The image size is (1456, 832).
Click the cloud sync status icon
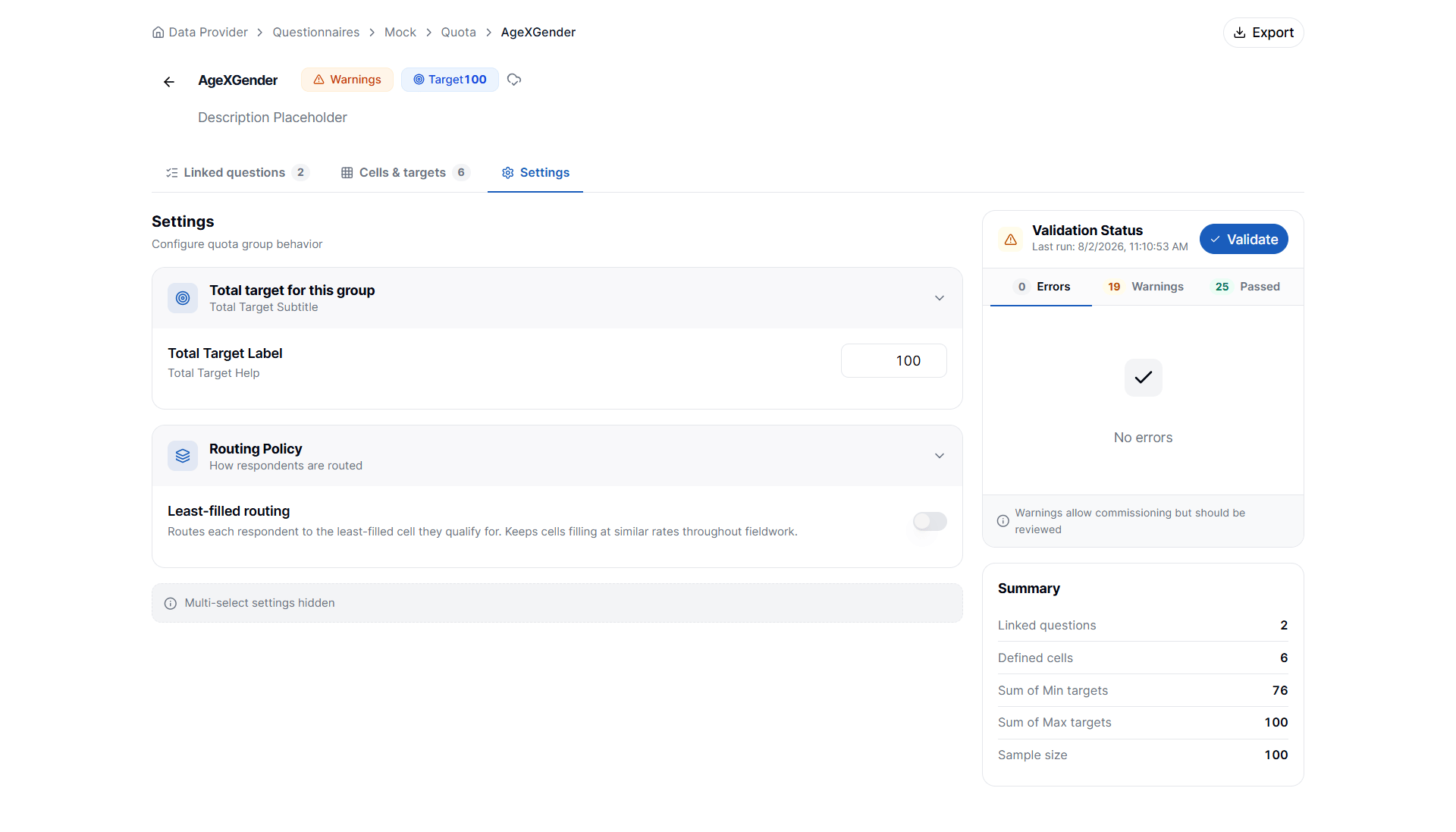pos(514,80)
